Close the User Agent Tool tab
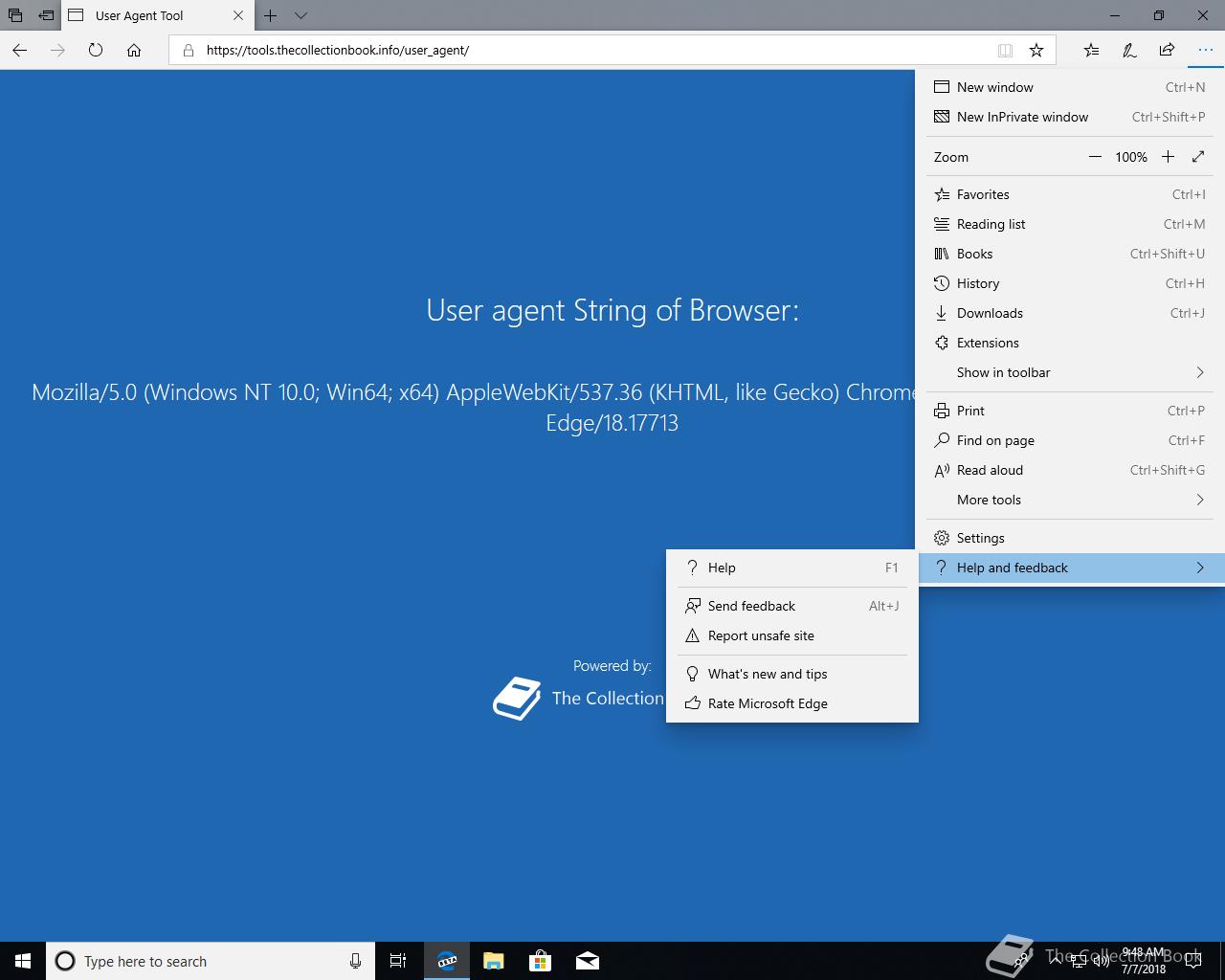1225x980 pixels. [238, 15]
